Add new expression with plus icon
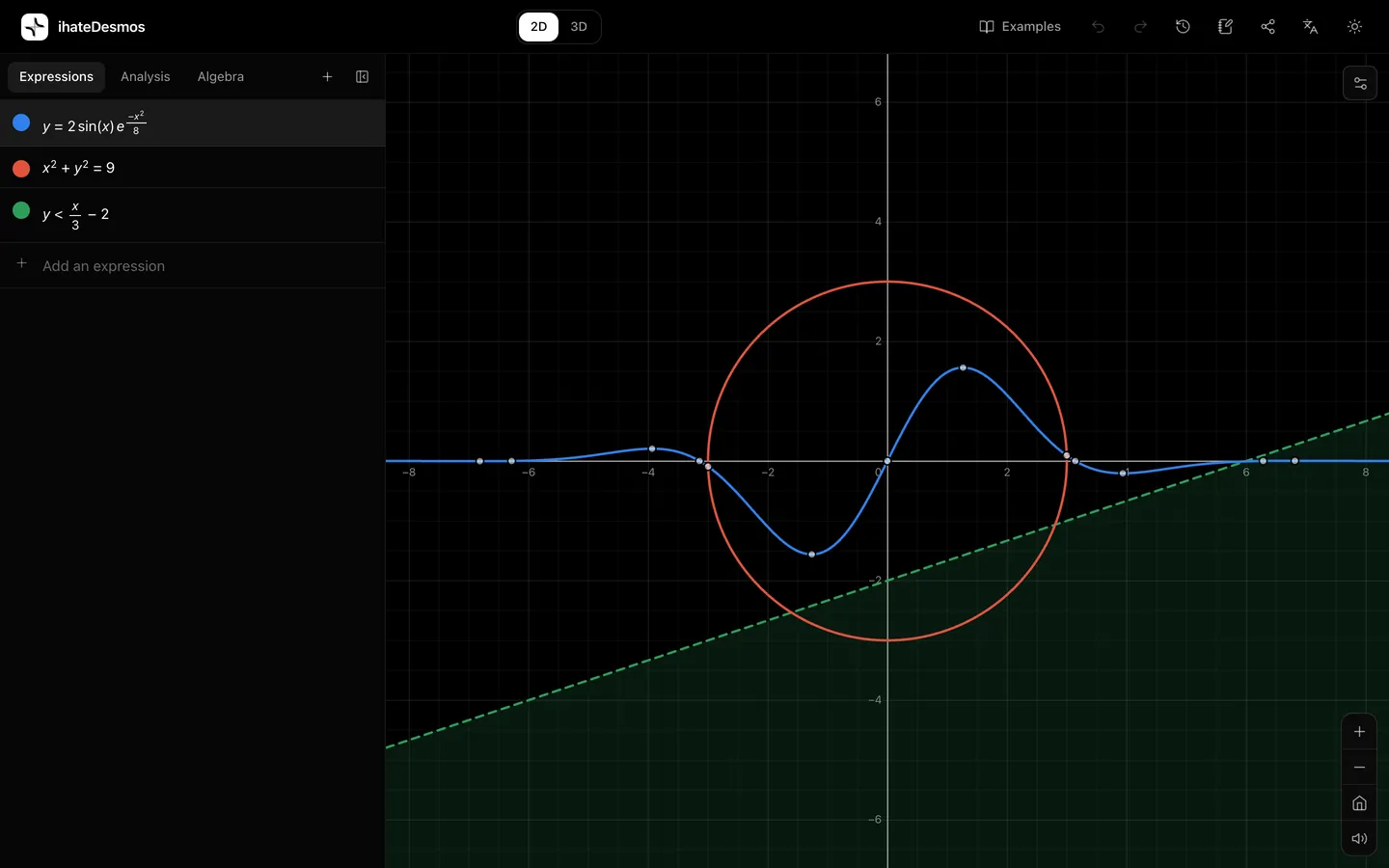This screenshot has height=868, width=1389. click(327, 77)
